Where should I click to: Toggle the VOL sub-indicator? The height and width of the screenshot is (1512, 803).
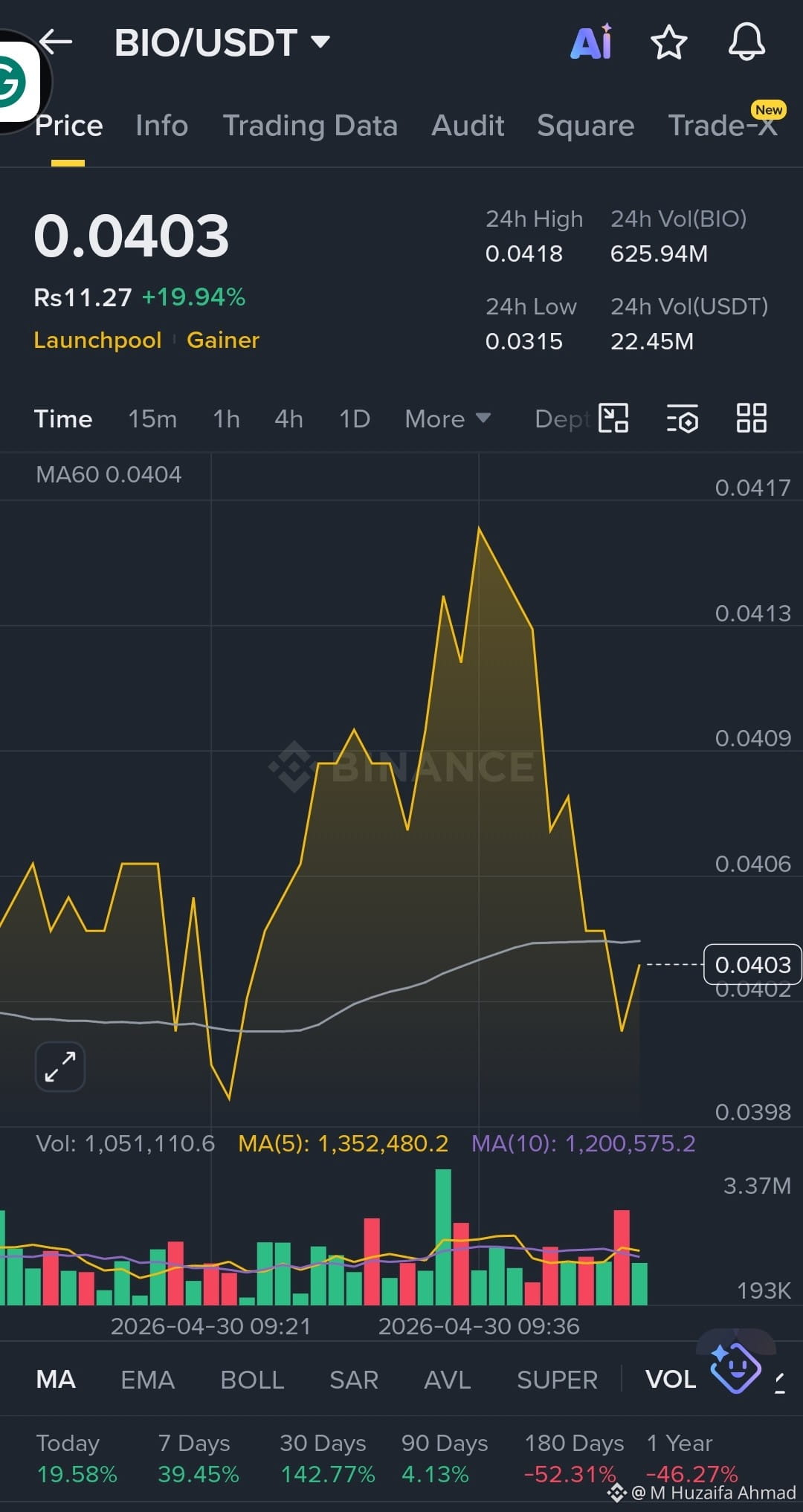[671, 1380]
